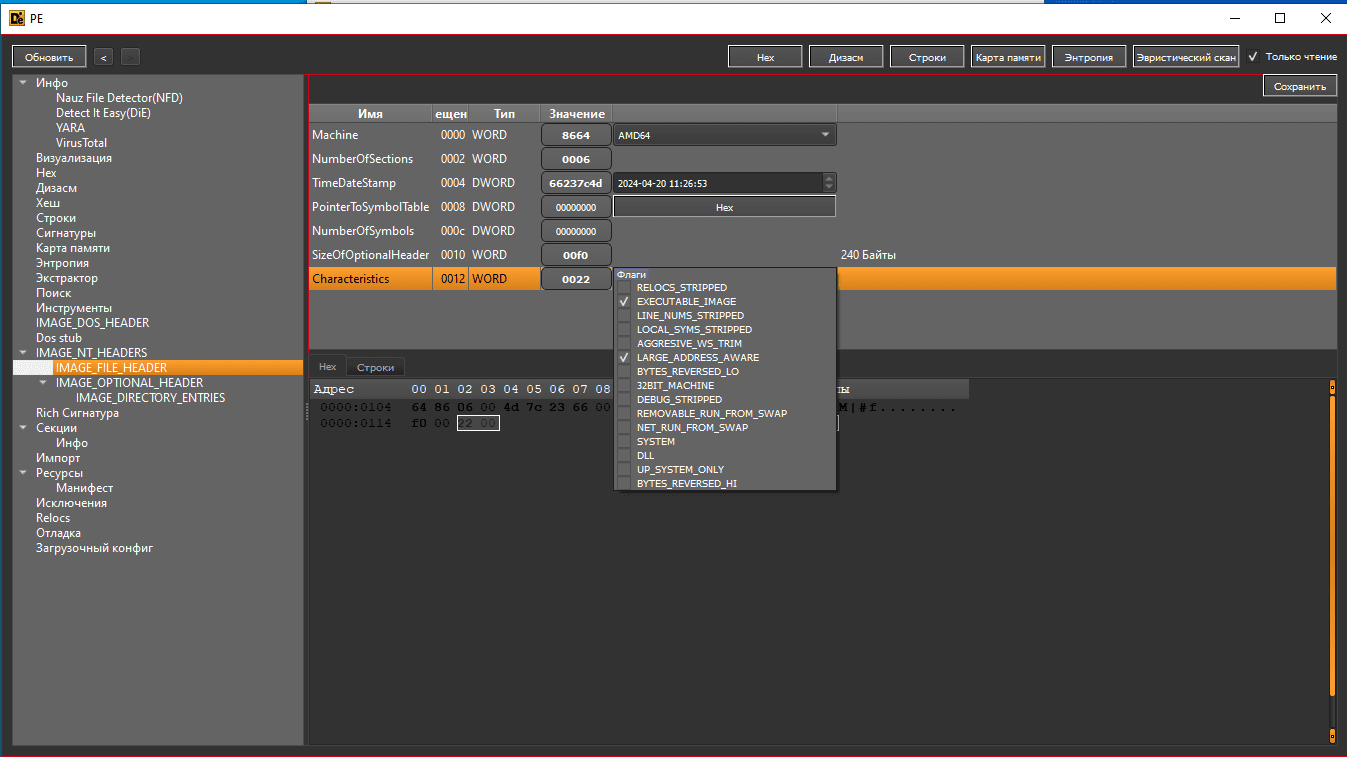
Task: Click the back arrow navigation button
Action: (104, 57)
